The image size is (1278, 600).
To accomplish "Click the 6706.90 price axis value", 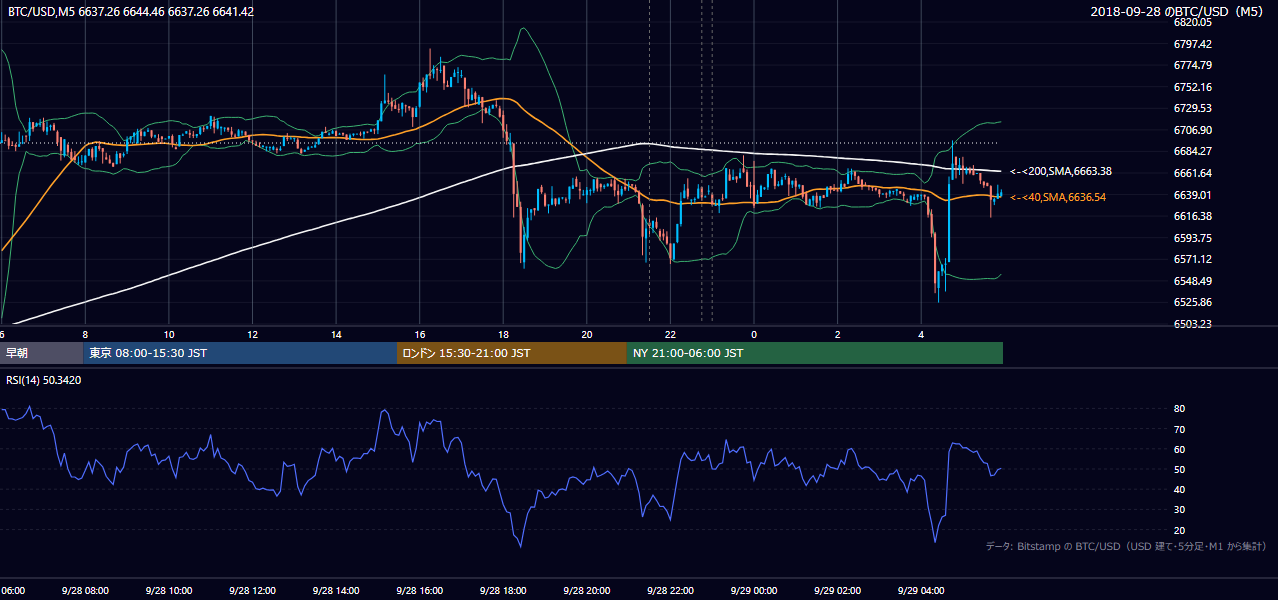I will point(1193,130).
